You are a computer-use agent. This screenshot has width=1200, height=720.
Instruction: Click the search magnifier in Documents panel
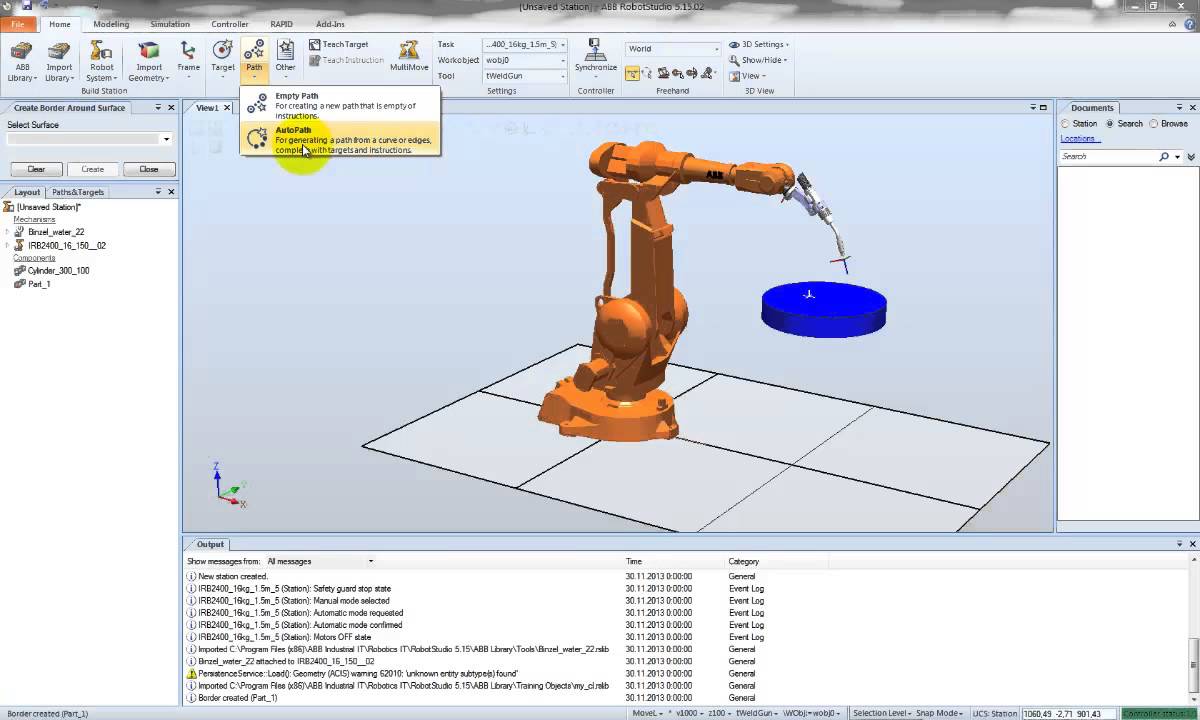(1164, 157)
